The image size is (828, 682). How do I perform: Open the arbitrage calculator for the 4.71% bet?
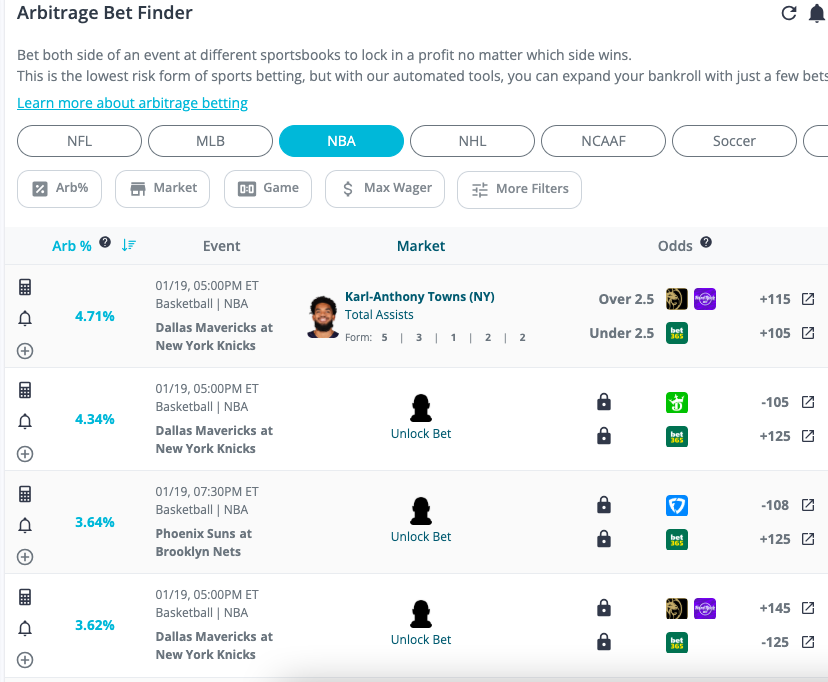pyautogui.click(x=25, y=287)
